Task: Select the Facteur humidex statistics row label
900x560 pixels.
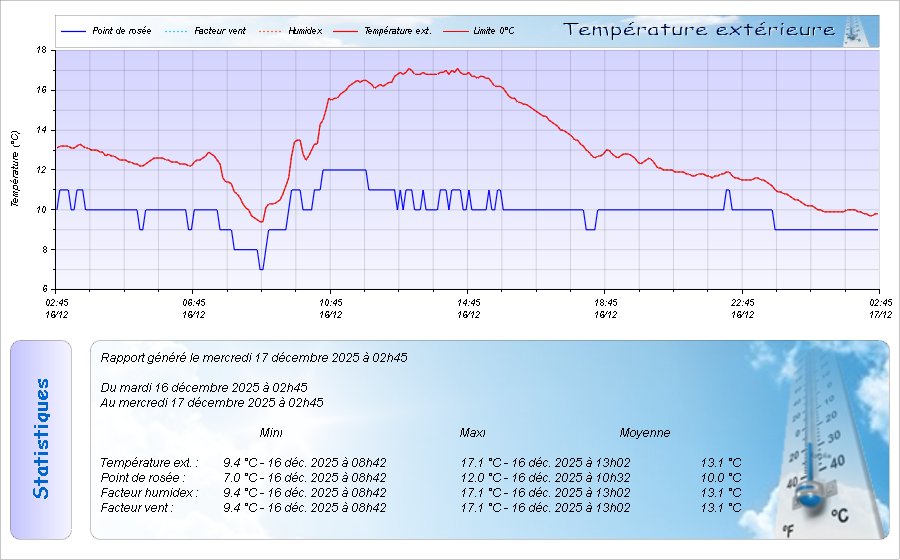Action: [148, 492]
